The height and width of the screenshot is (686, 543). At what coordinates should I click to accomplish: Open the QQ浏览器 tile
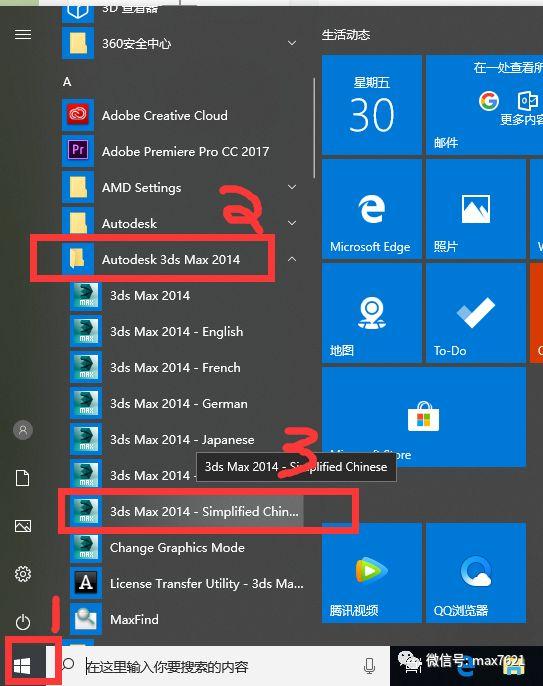pos(476,573)
